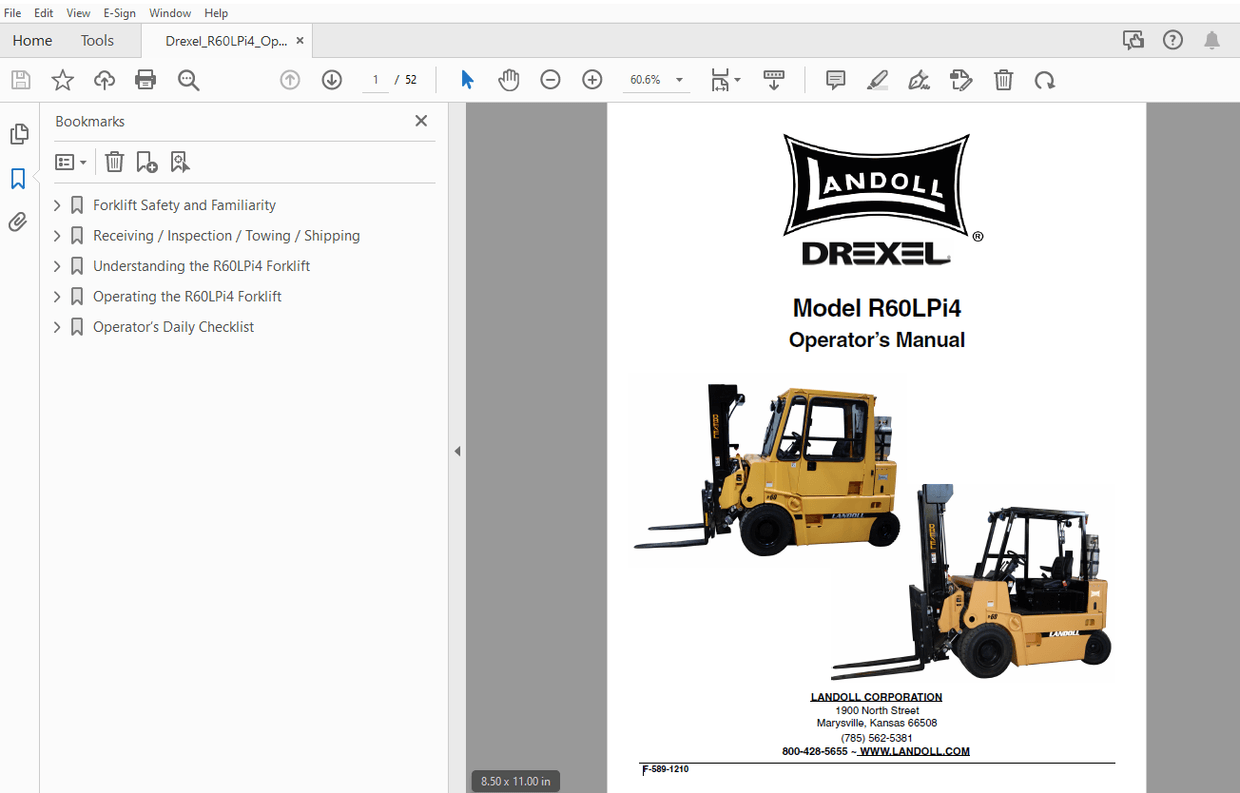Open the Fill & Sign tool

(x=919, y=79)
